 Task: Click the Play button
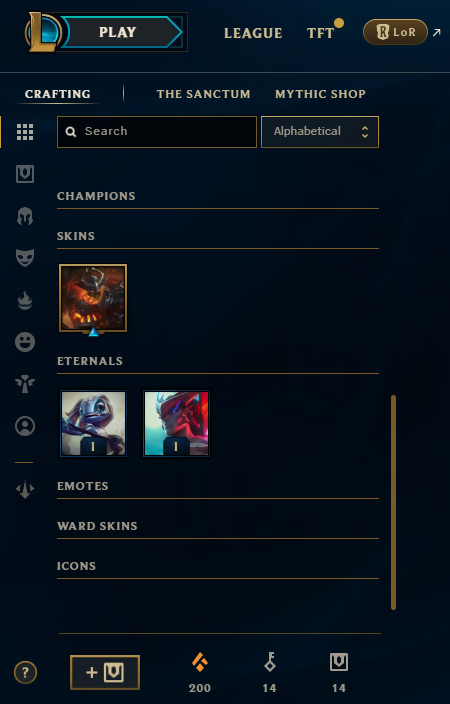pyautogui.click(x=118, y=32)
